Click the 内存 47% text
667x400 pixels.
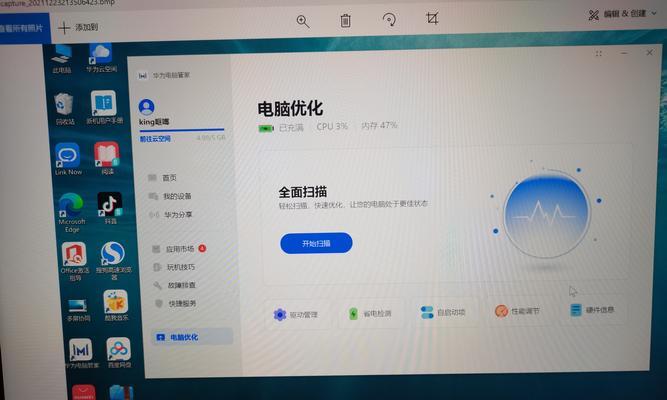pos(379,125)
